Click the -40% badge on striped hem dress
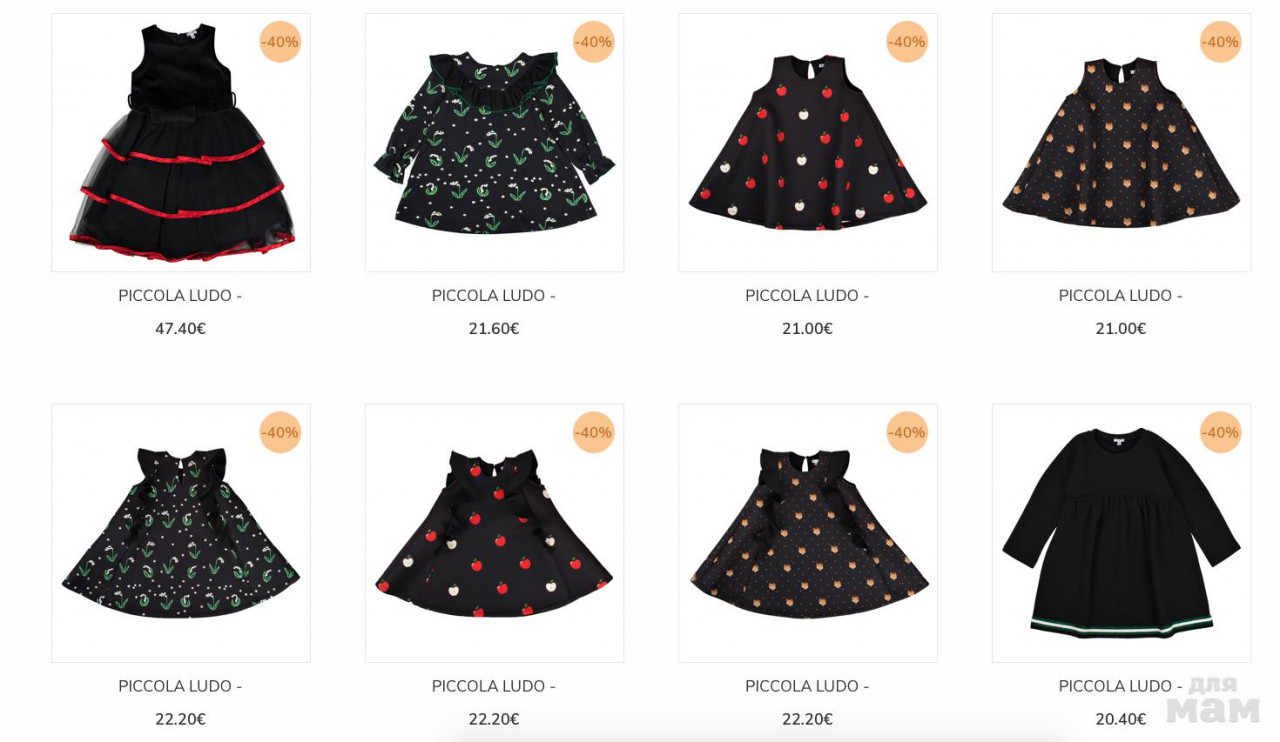This screenshot has width=1280, height=742. coord(1220,433)
